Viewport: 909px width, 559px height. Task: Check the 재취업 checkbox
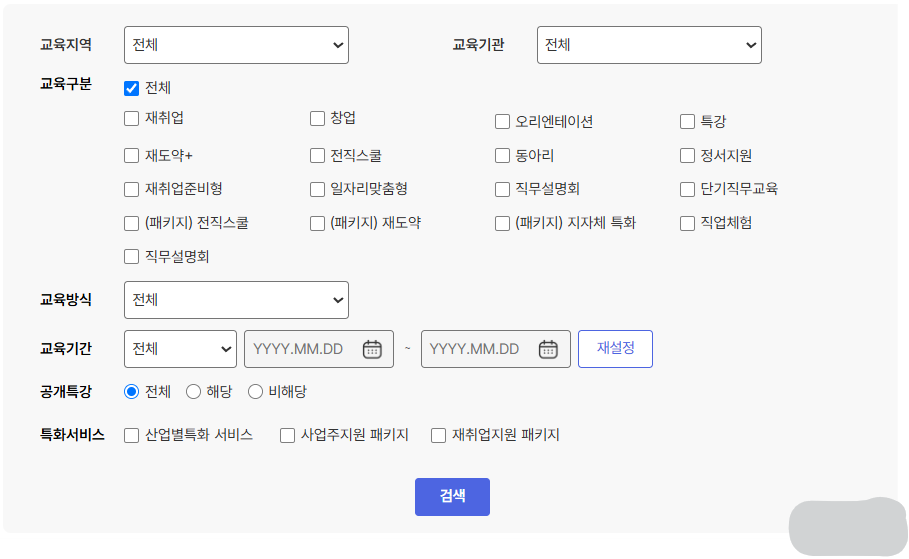point(132,119)
